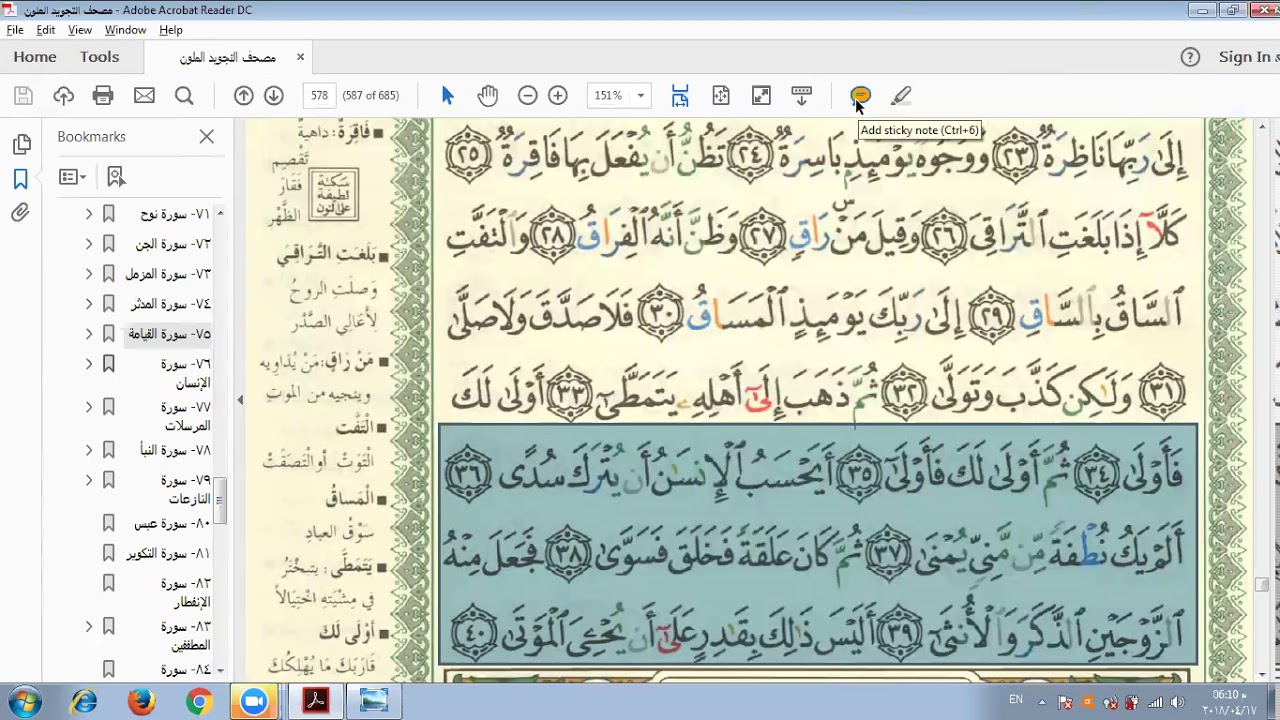Click the Print file icon
This screenshot has height=720, width=1280.
(x=103, y=96)
